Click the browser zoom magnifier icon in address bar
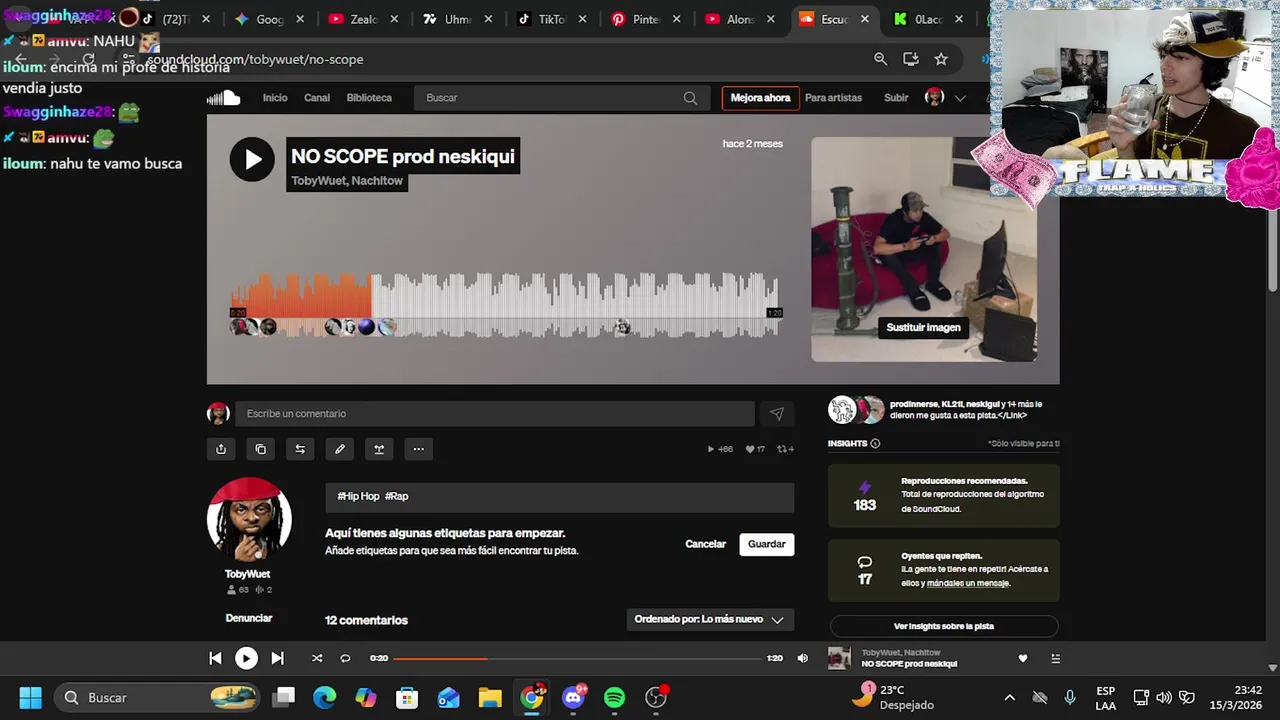 point(880,59)
